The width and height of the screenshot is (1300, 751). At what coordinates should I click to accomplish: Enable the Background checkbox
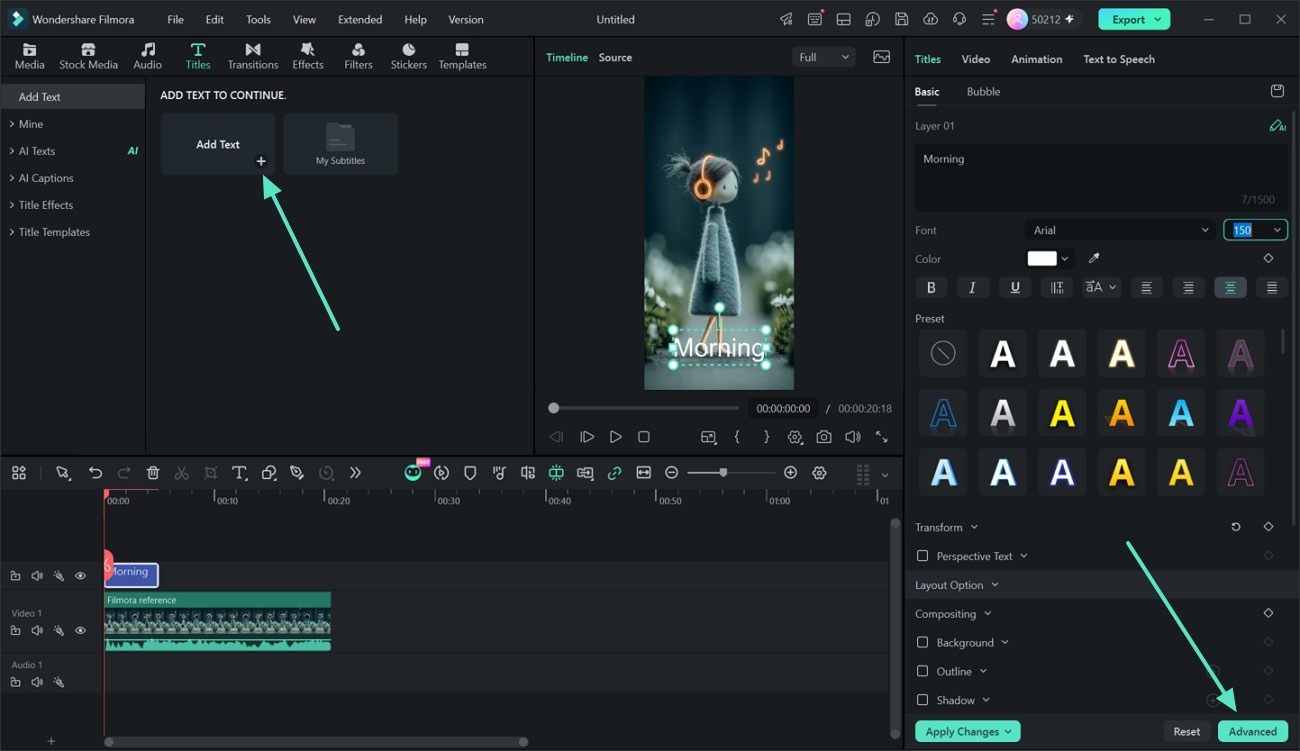click(x=922, y=642)
